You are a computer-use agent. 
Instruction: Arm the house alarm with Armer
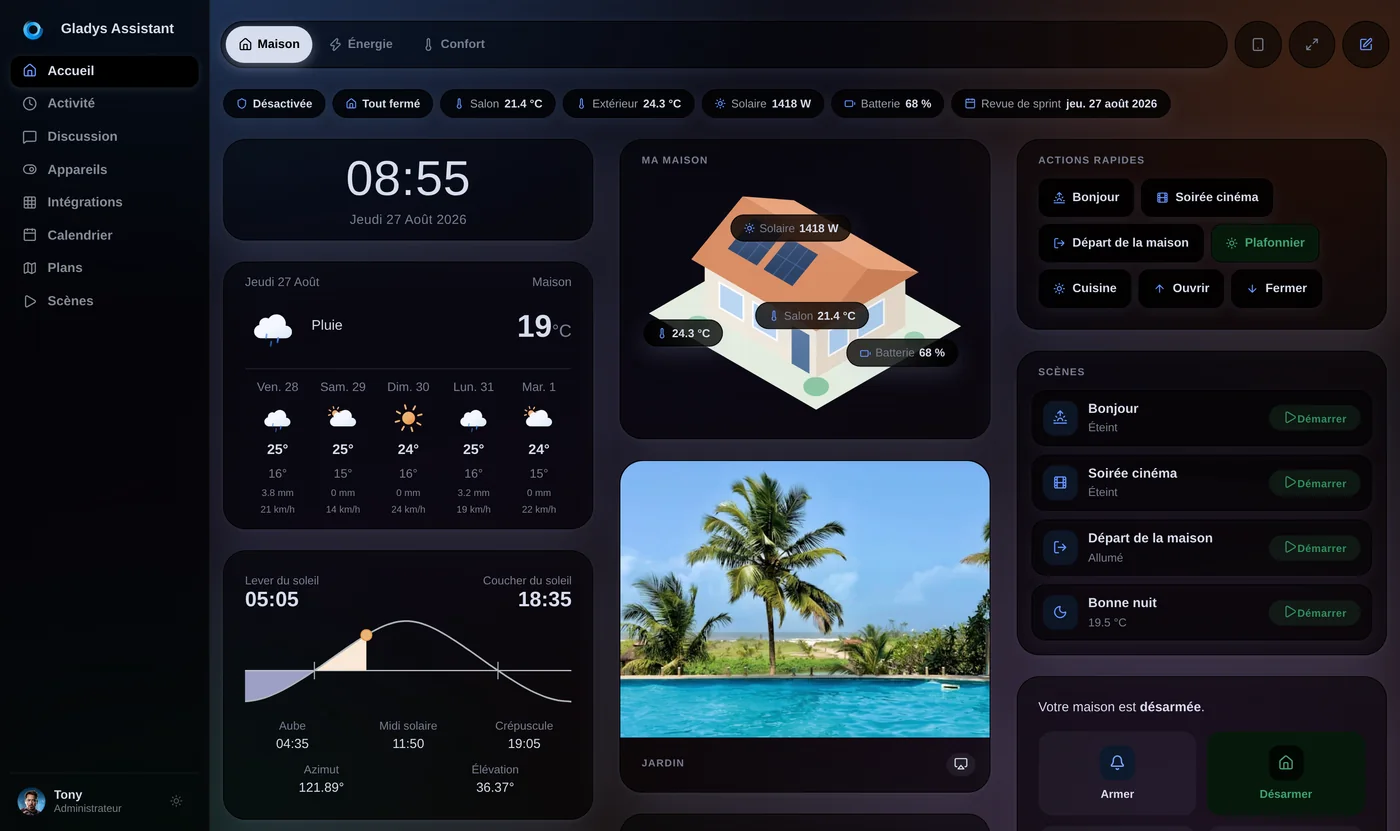[1117, 774]
